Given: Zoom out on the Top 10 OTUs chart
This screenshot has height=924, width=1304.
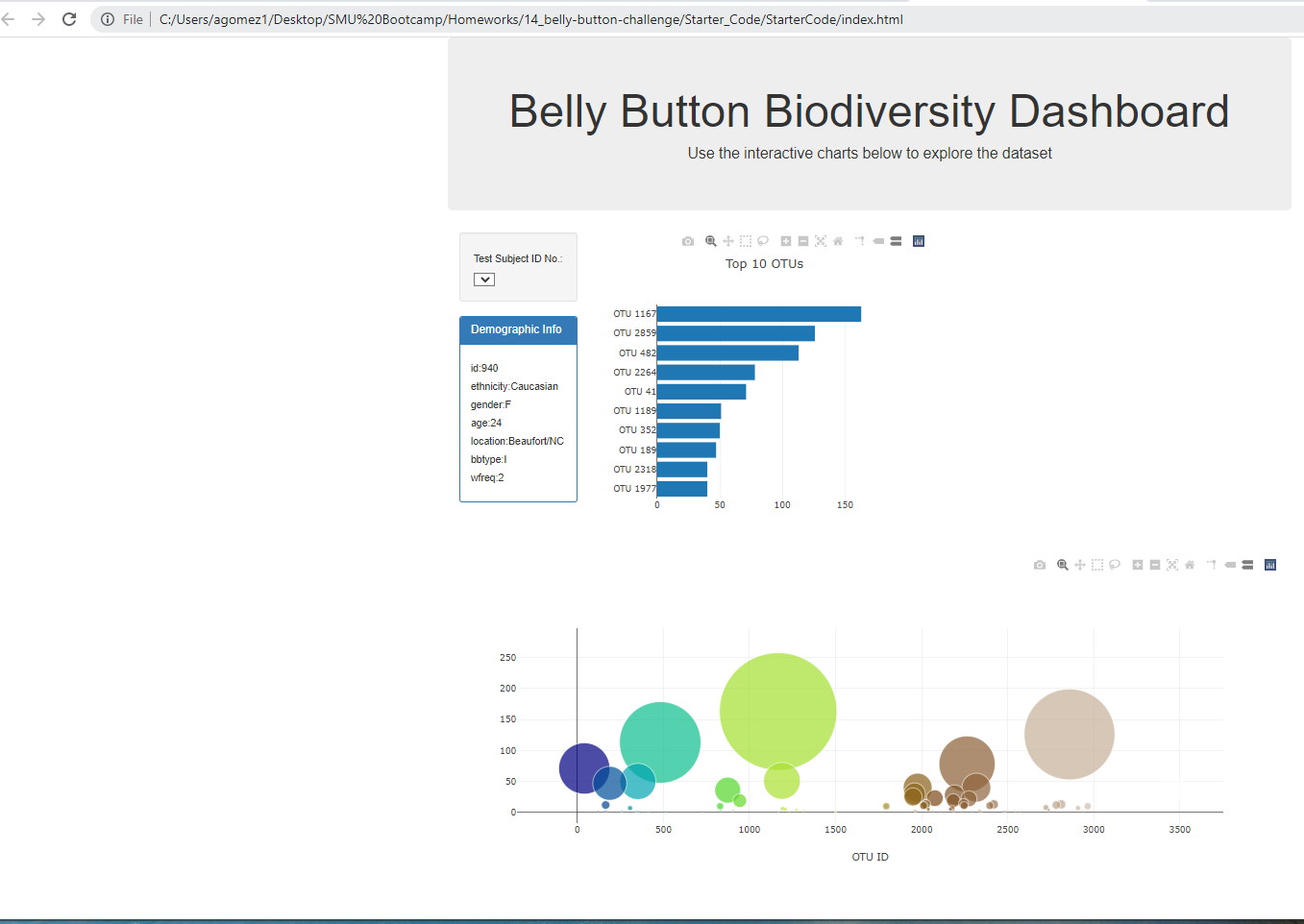Looking at the screenshot, I should pos(803,240).
